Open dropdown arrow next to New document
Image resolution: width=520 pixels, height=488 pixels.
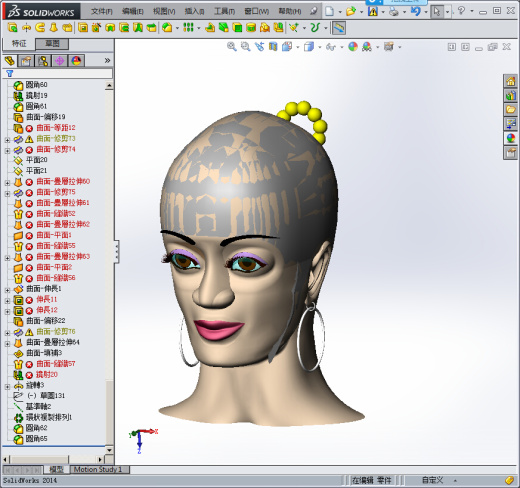point(340,12)
